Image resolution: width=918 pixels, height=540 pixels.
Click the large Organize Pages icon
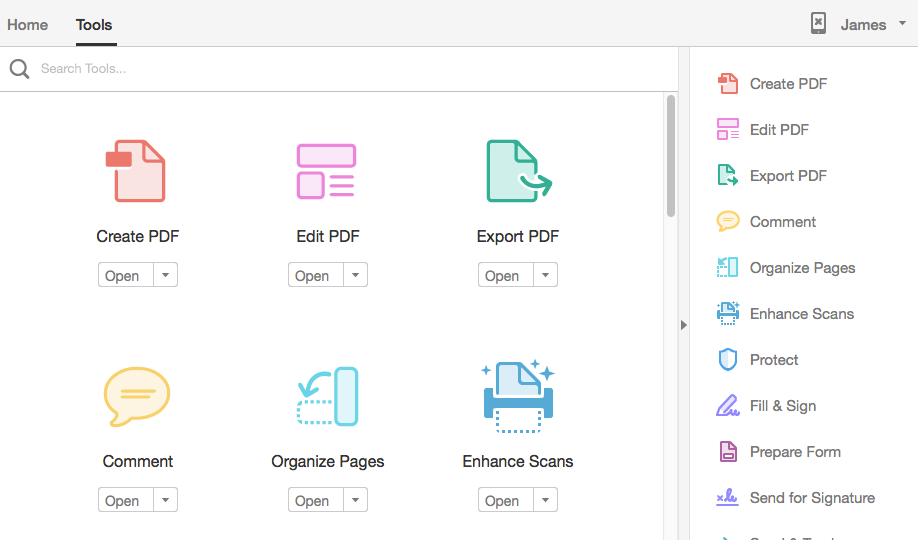(327, 397)
